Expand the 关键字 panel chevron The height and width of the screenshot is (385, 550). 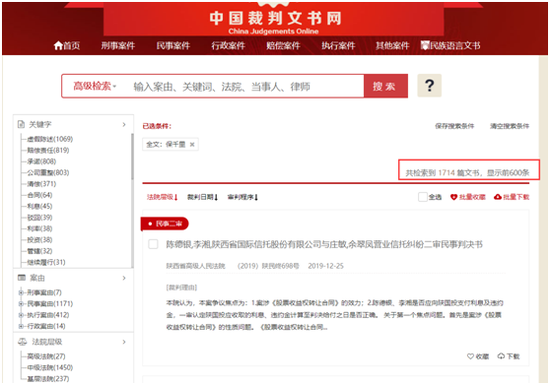tap(124, 124)
